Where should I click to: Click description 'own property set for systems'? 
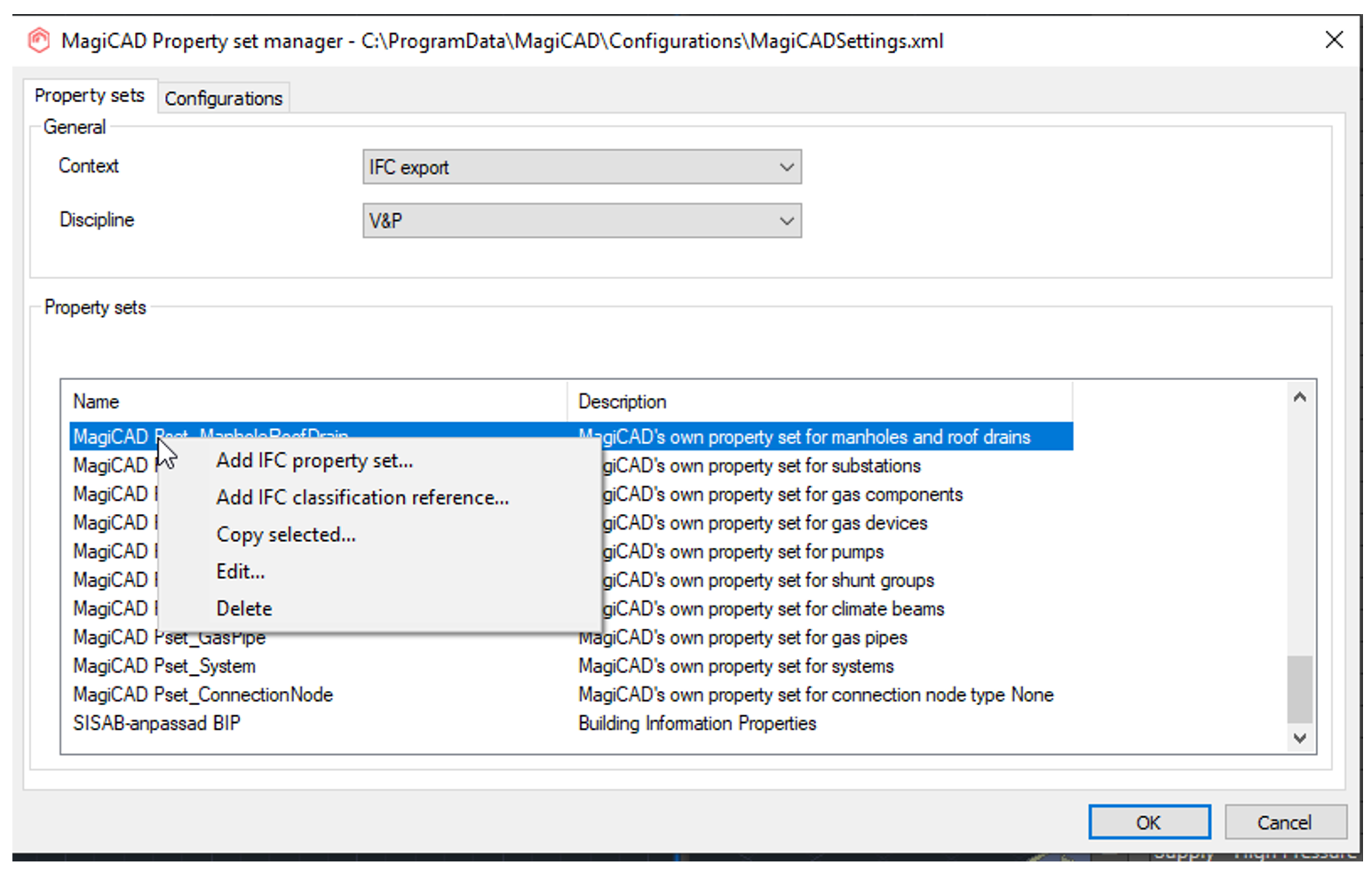(x=782, y=666)
